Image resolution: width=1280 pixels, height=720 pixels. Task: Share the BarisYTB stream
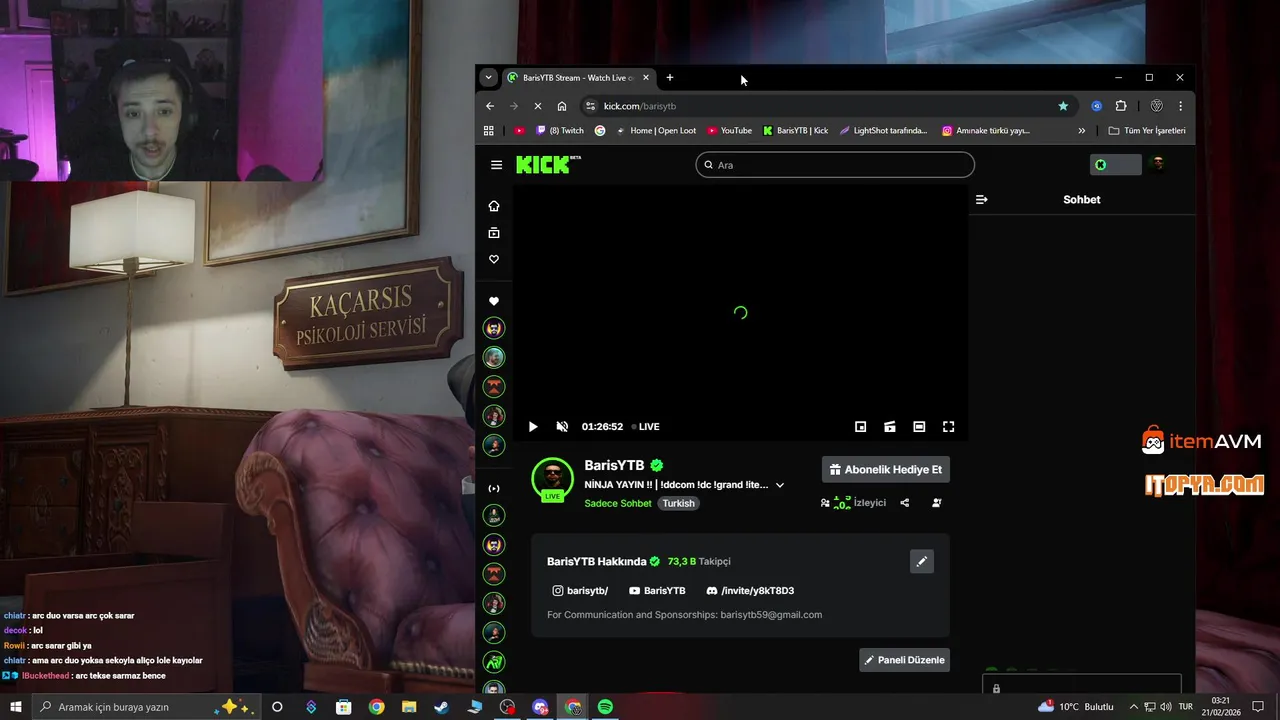(x=905, y=503)
